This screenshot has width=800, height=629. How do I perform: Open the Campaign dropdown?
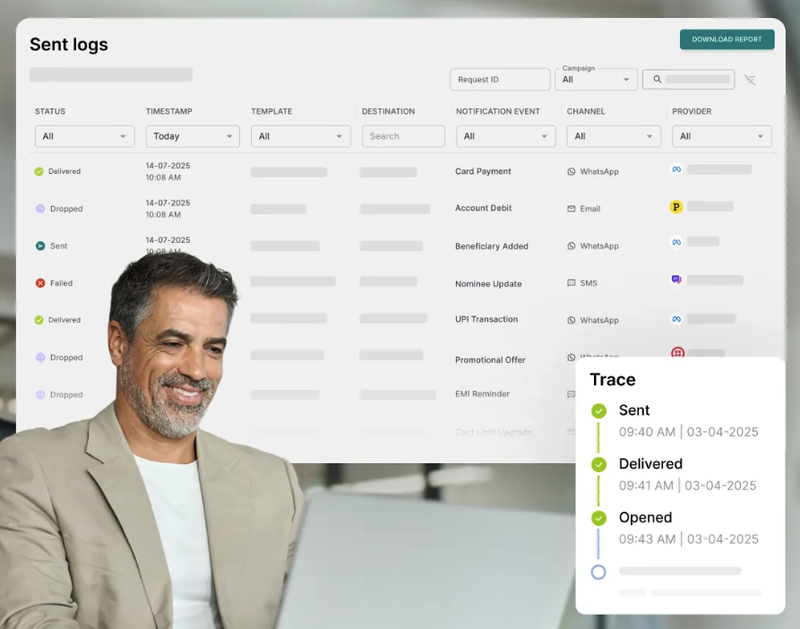598,79
